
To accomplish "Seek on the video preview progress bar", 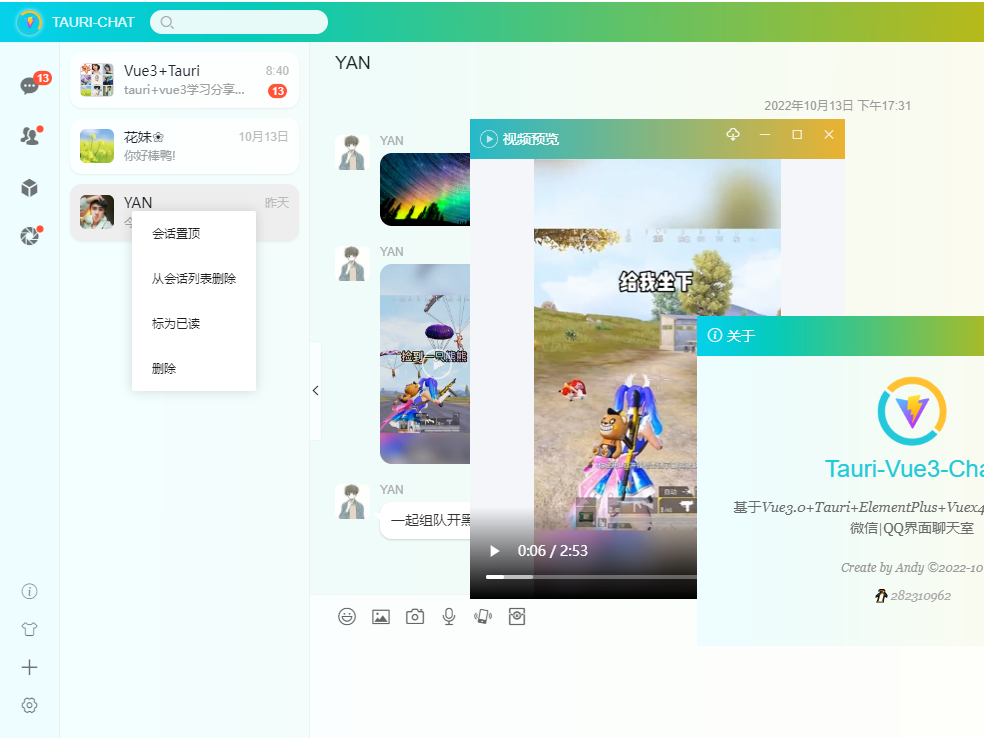I will pyautogui.click(x=591, y=577).
